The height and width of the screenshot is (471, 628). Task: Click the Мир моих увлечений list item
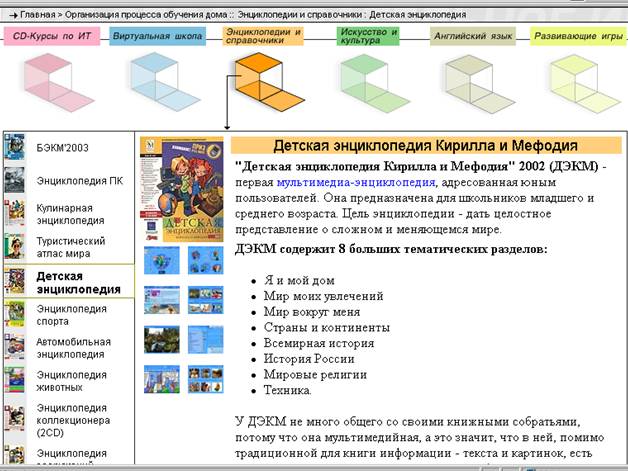click(323, 296)
